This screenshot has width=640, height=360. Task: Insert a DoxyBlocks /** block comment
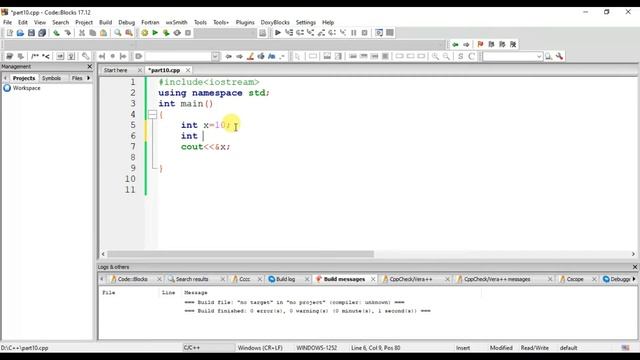[35, 56]
